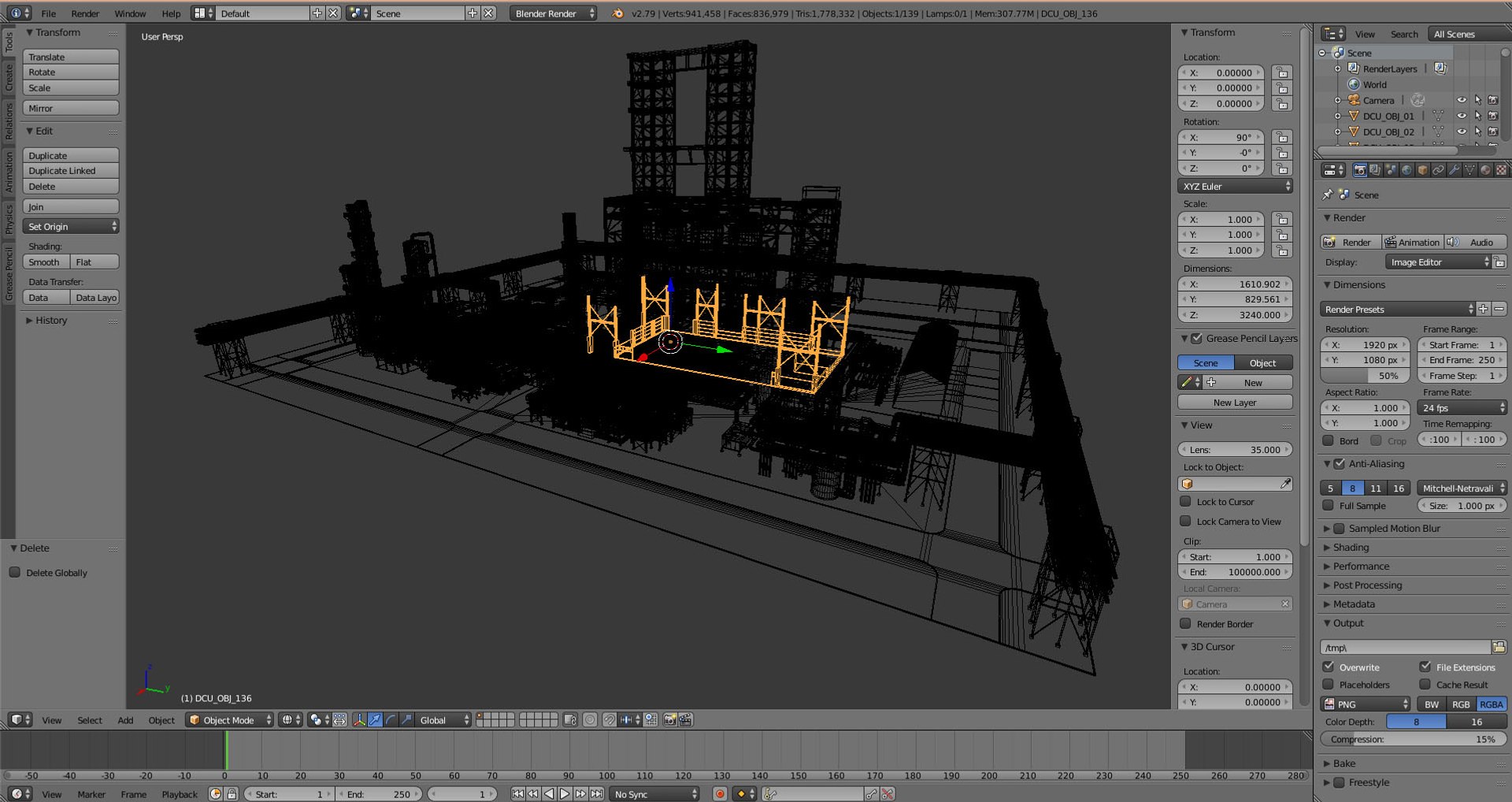Click the lock camera and layers icon
Screen dimensions: 1512x802
tap(570, 719)
